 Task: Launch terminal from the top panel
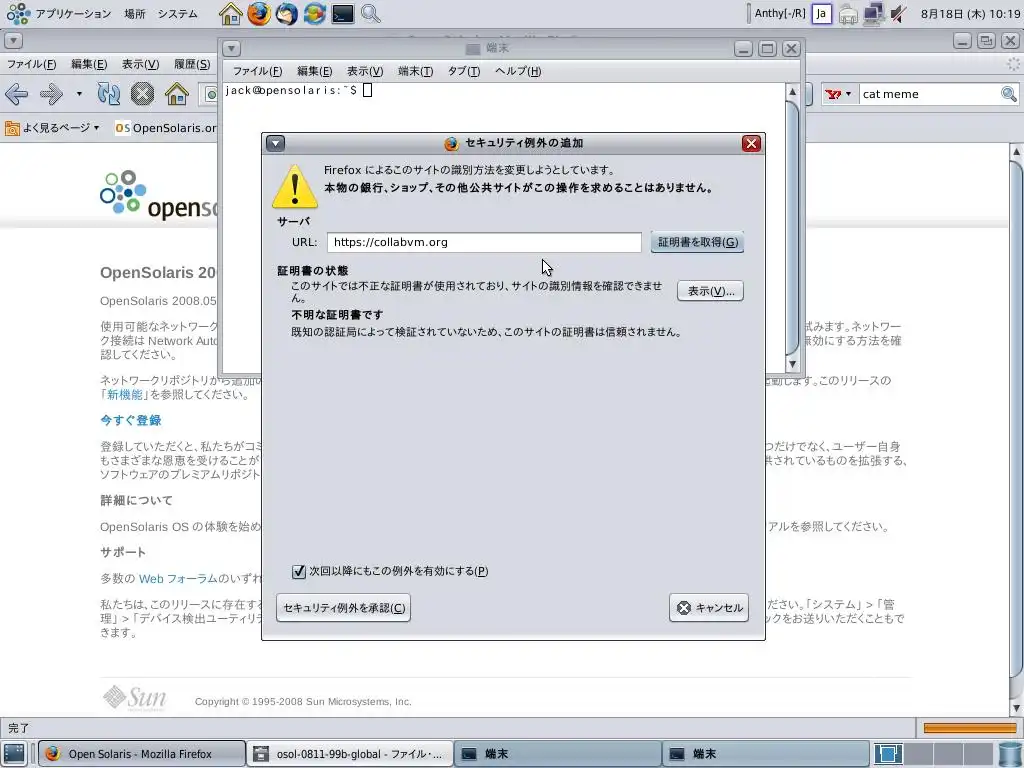coord(343,14)
